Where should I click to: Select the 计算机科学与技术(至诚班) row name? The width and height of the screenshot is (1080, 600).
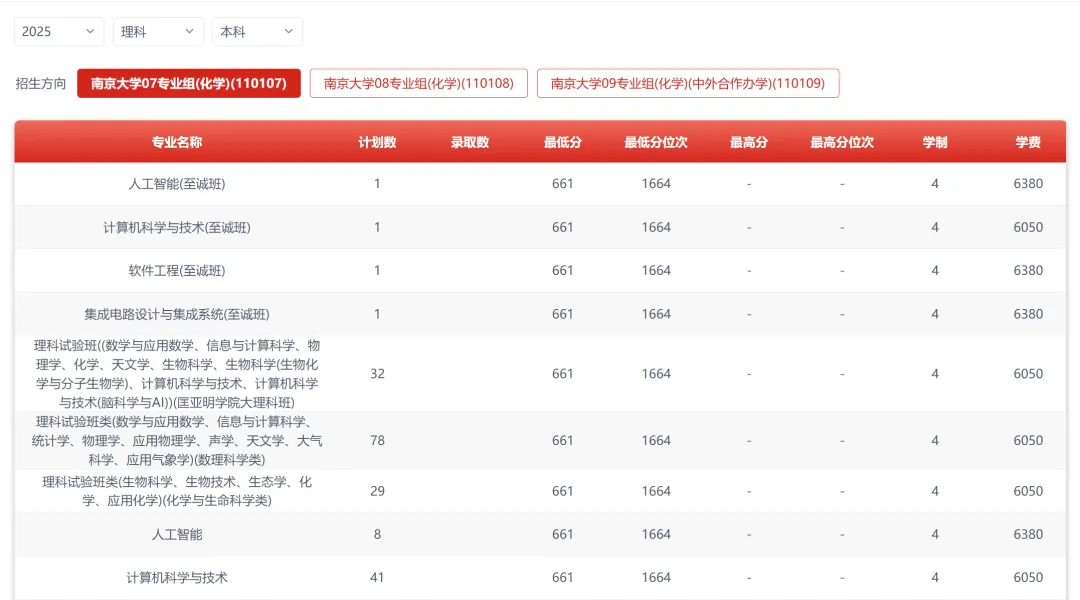[x=177, y=227]
